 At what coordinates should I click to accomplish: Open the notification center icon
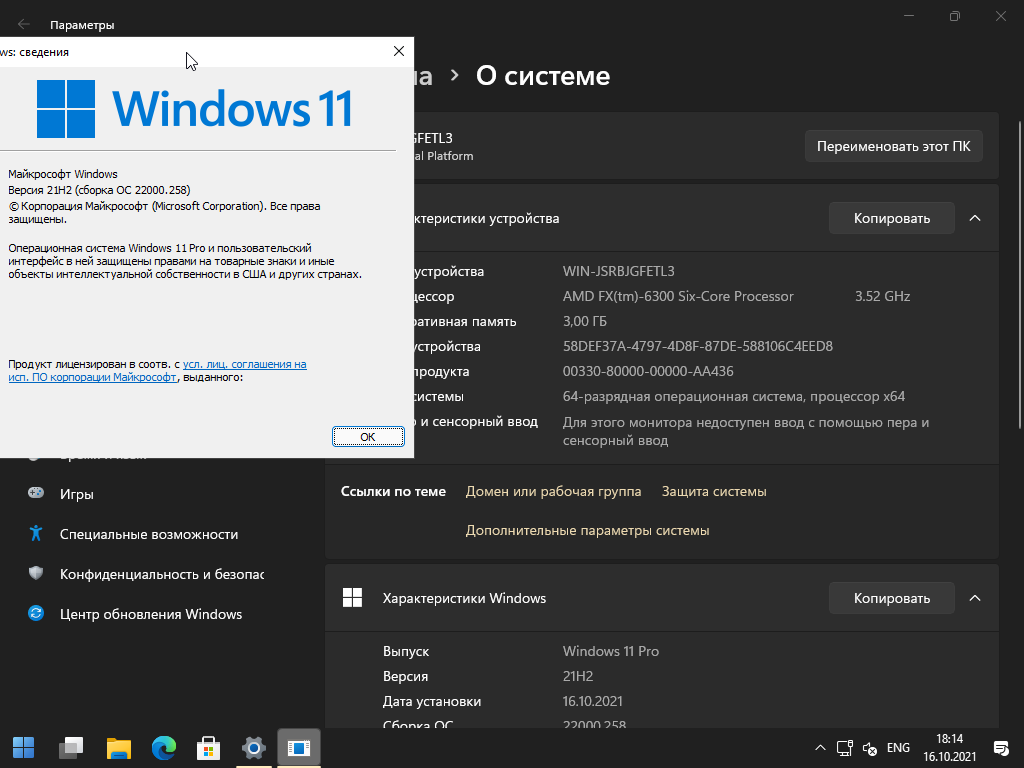click(x=1000, y=747)
